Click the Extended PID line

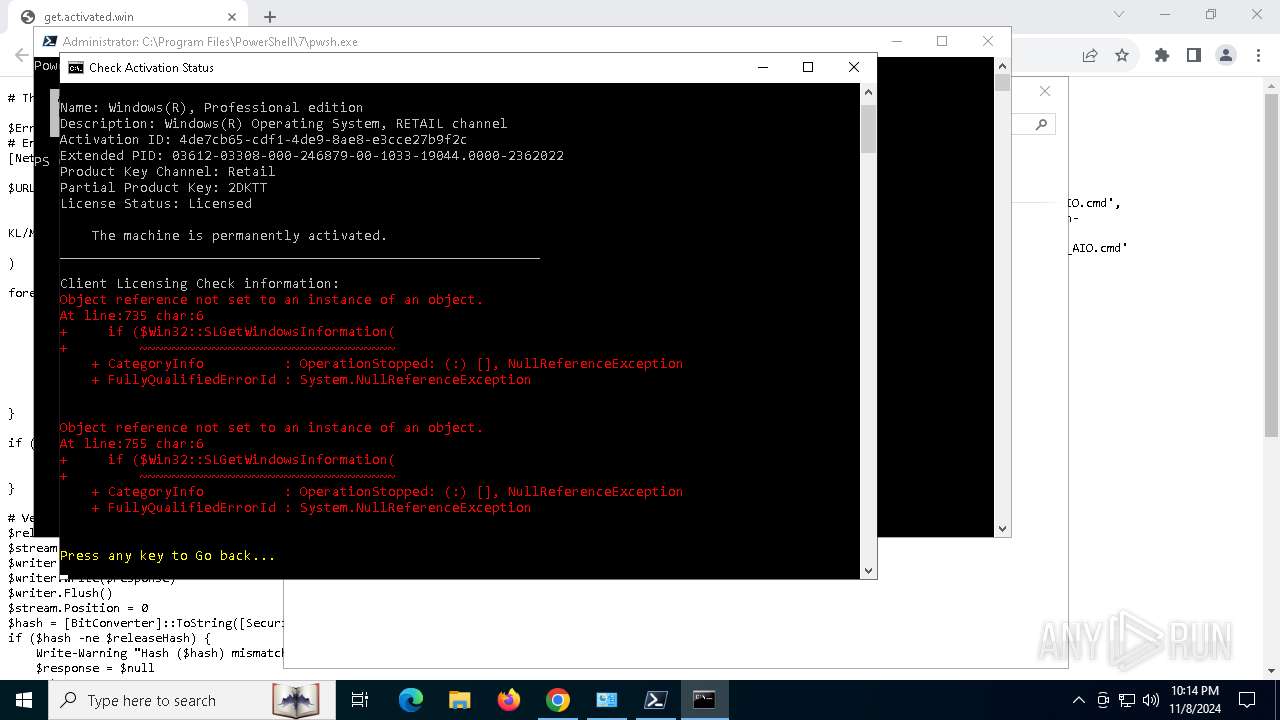tap(312, 156)
